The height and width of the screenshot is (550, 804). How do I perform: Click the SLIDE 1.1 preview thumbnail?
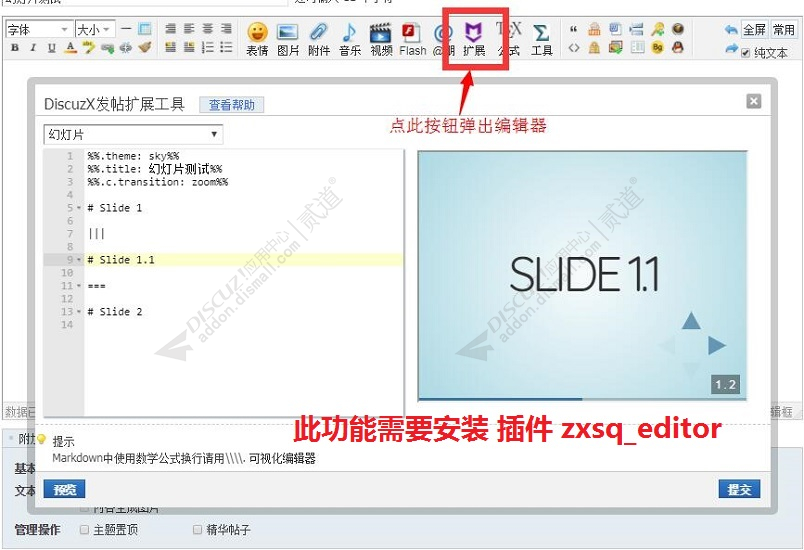582,275
